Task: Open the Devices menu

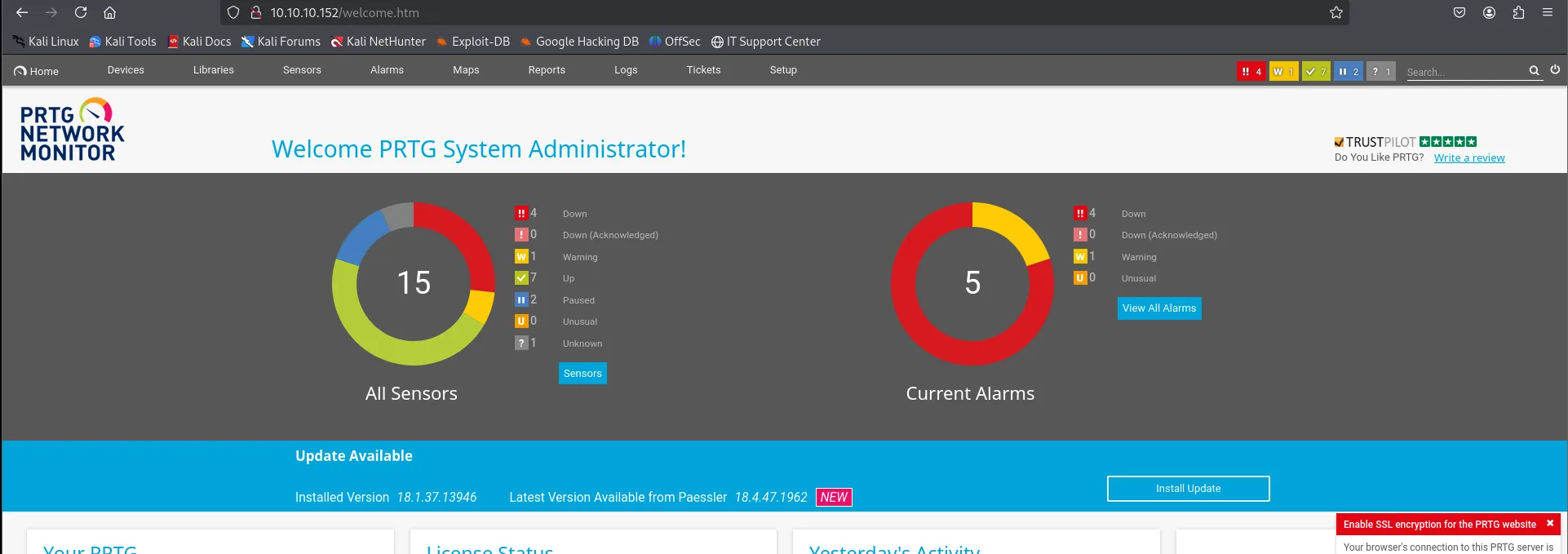Action: 126,70
